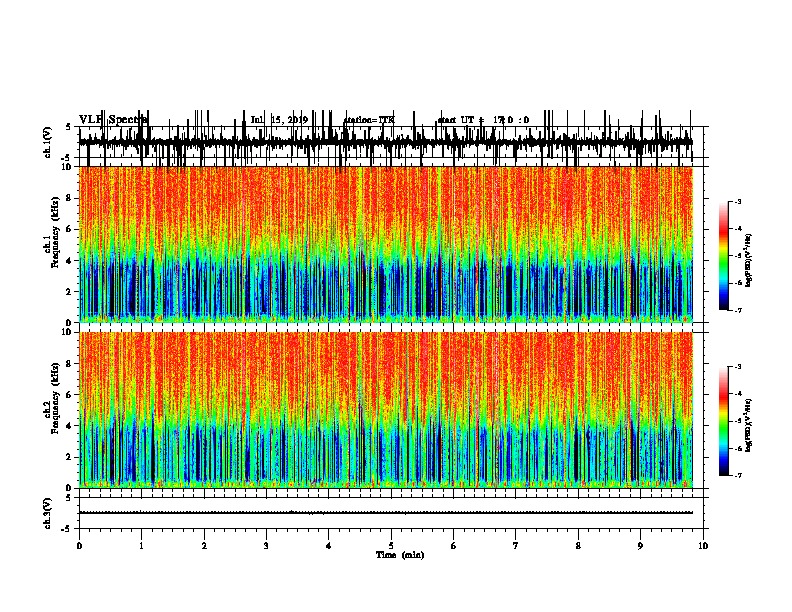Click time axis tick label '1'
792x612 pixels.
141,546
